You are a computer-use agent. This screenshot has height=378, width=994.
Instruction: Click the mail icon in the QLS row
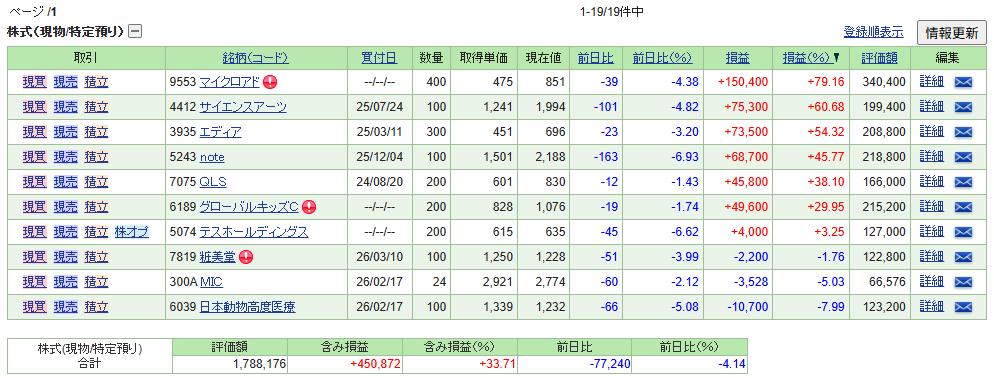pyautogui.click(x=963, y=182)
